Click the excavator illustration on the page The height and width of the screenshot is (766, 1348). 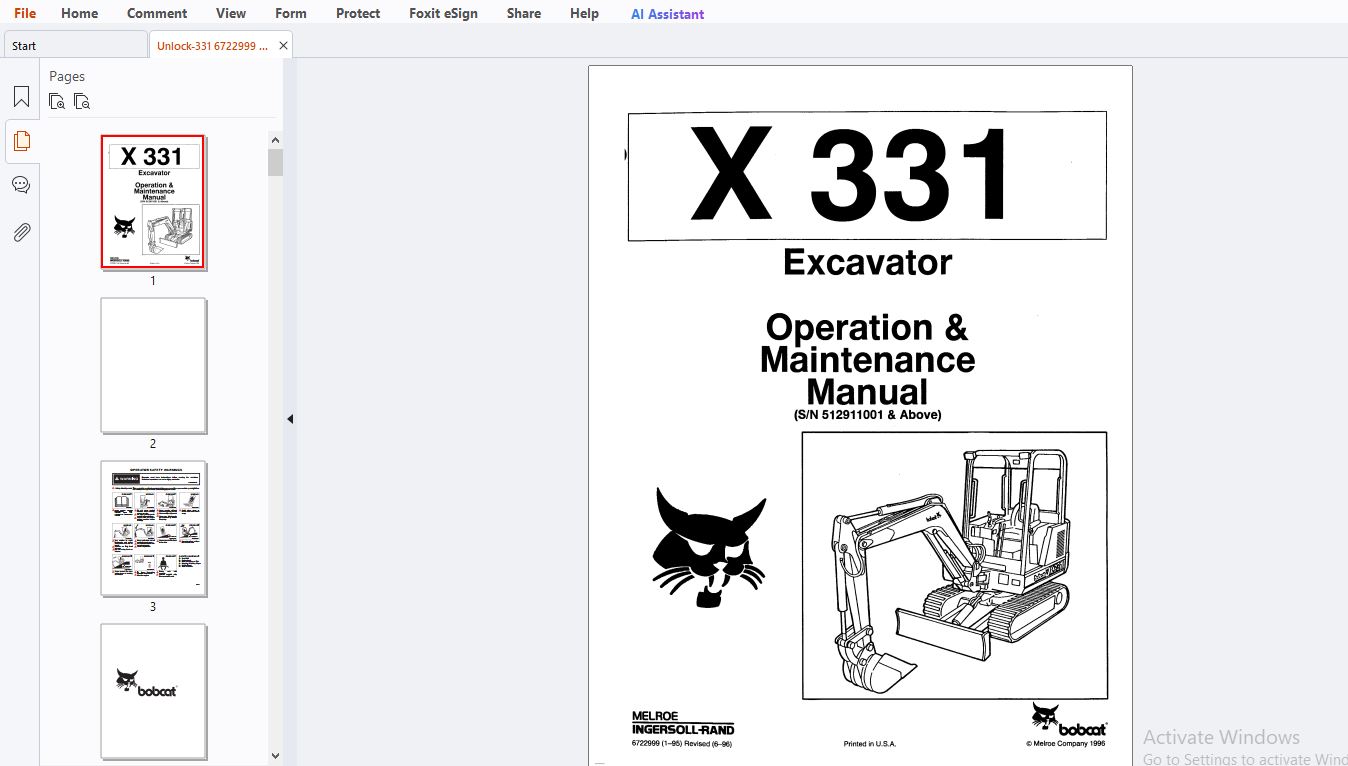[954, 566]
